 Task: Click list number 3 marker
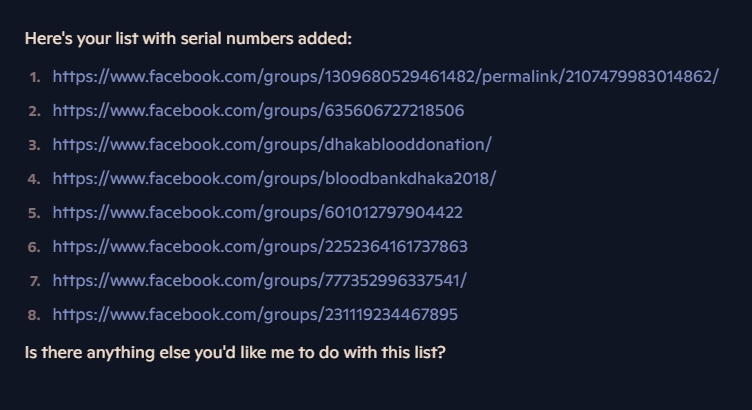click(x=35, y=145)
